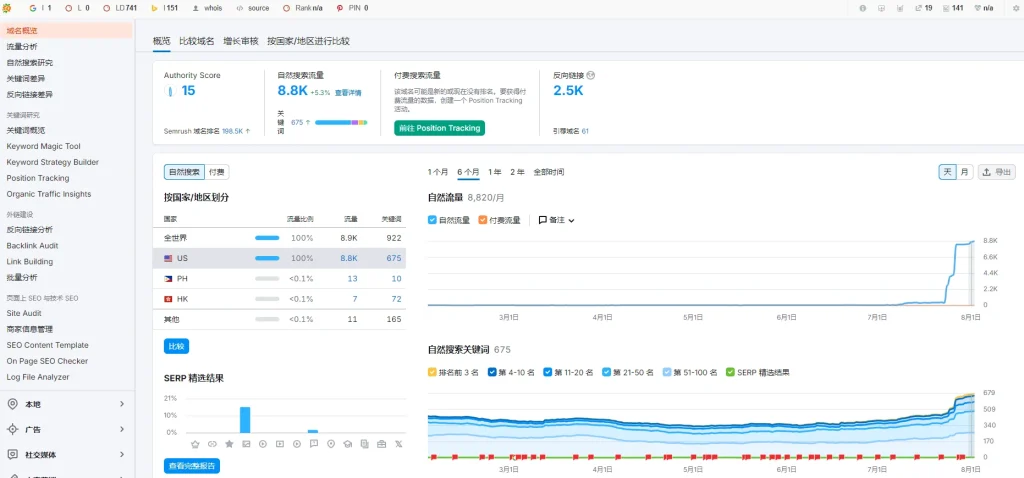Screen dimensions: 1024x478
Task: Toggle the 第 51-100 名 checkbox
Action: click(x=667, y=372)
